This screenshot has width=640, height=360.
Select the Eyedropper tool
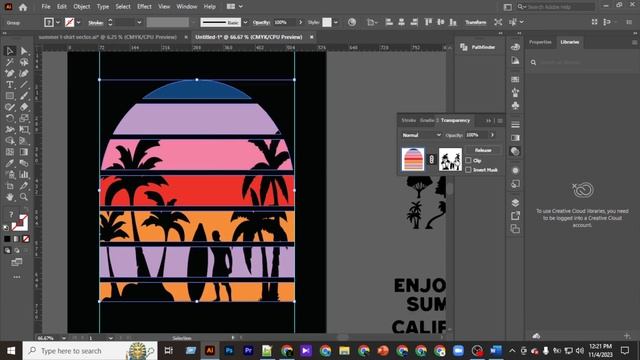(10, 163)
